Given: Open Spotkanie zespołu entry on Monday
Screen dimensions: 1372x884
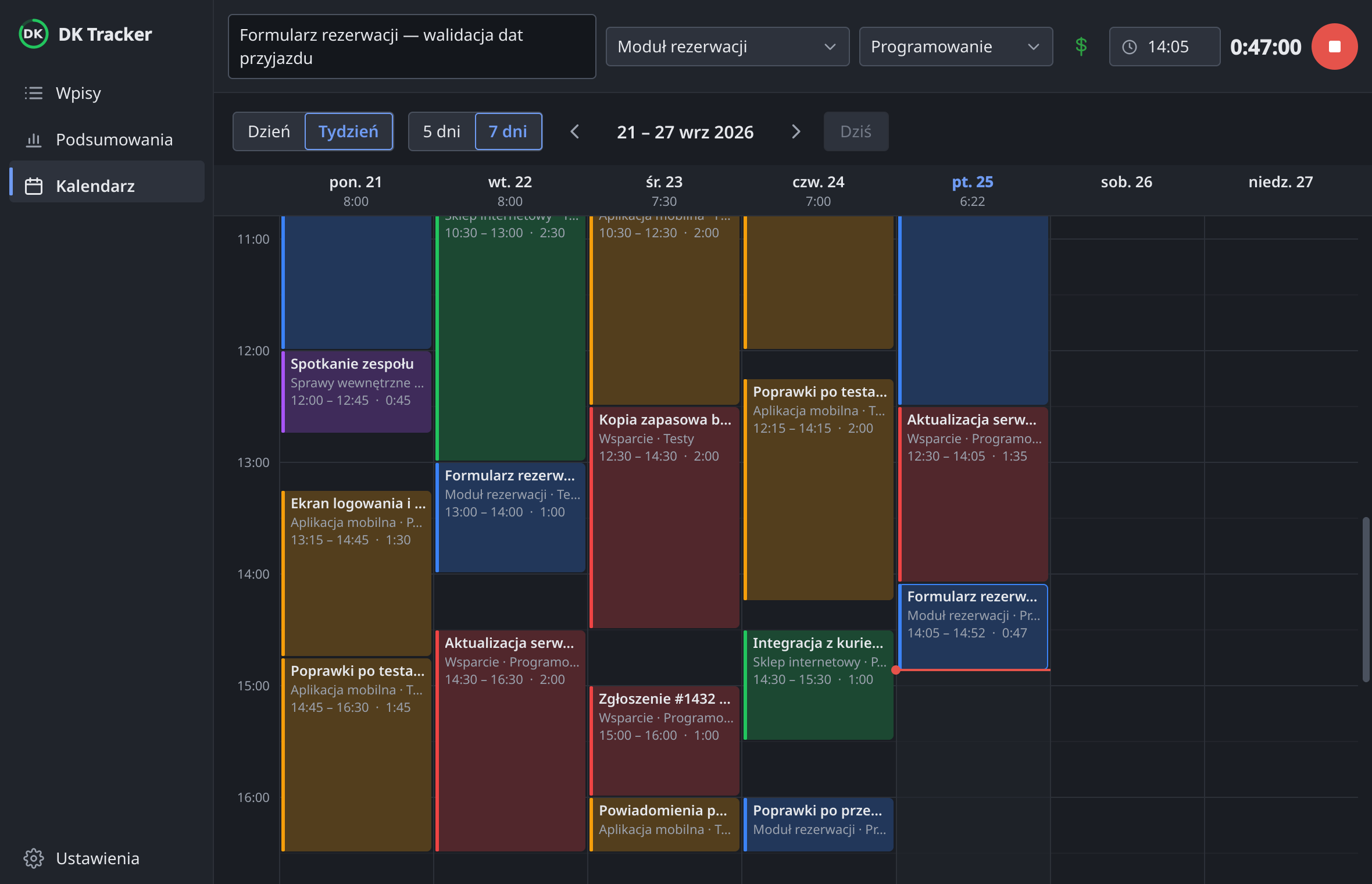Looking at the screenshot, I should pyautogui.click(x=356, y=391).
